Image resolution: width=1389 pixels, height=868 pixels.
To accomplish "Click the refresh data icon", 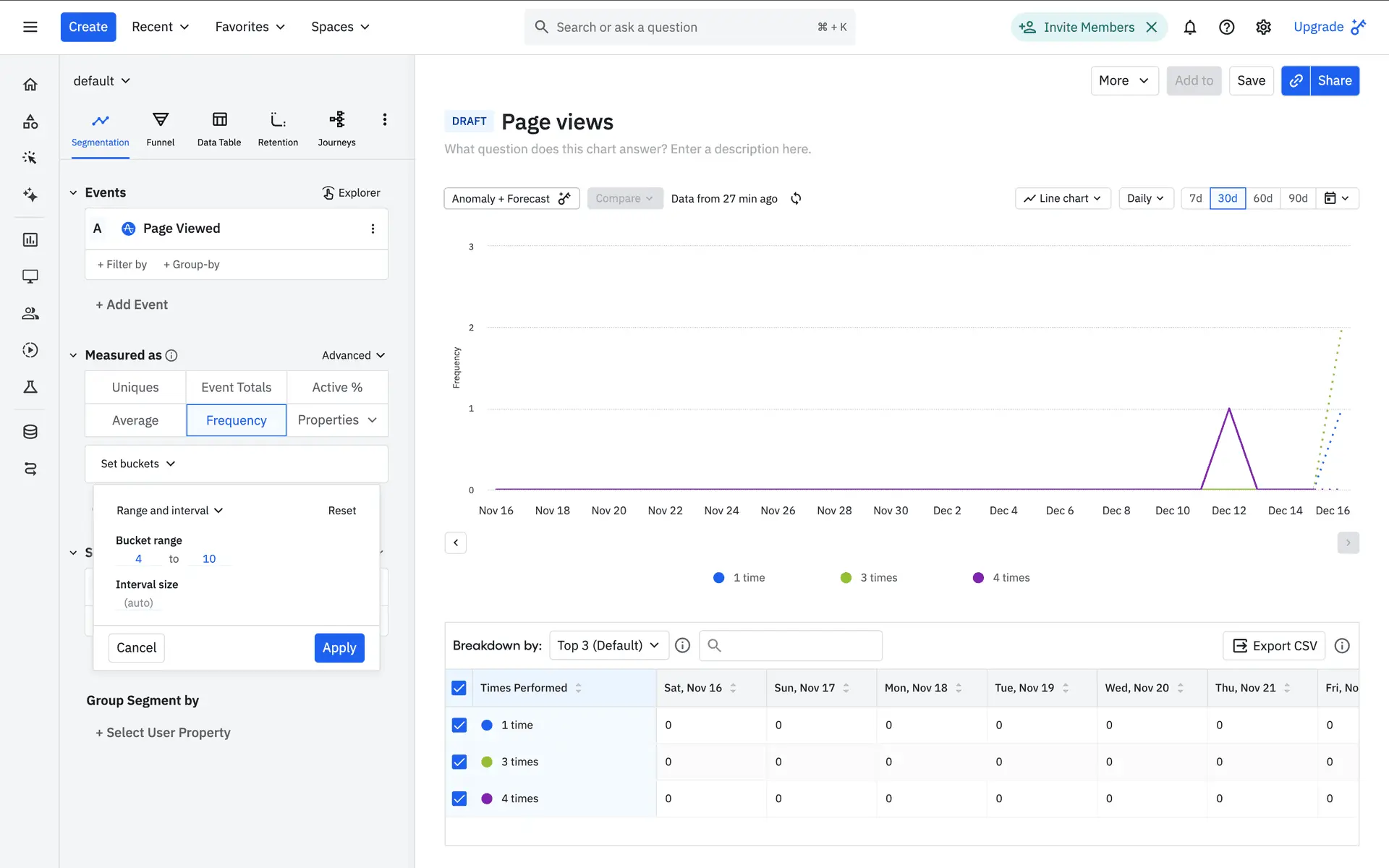I will (x=796, y=198).
